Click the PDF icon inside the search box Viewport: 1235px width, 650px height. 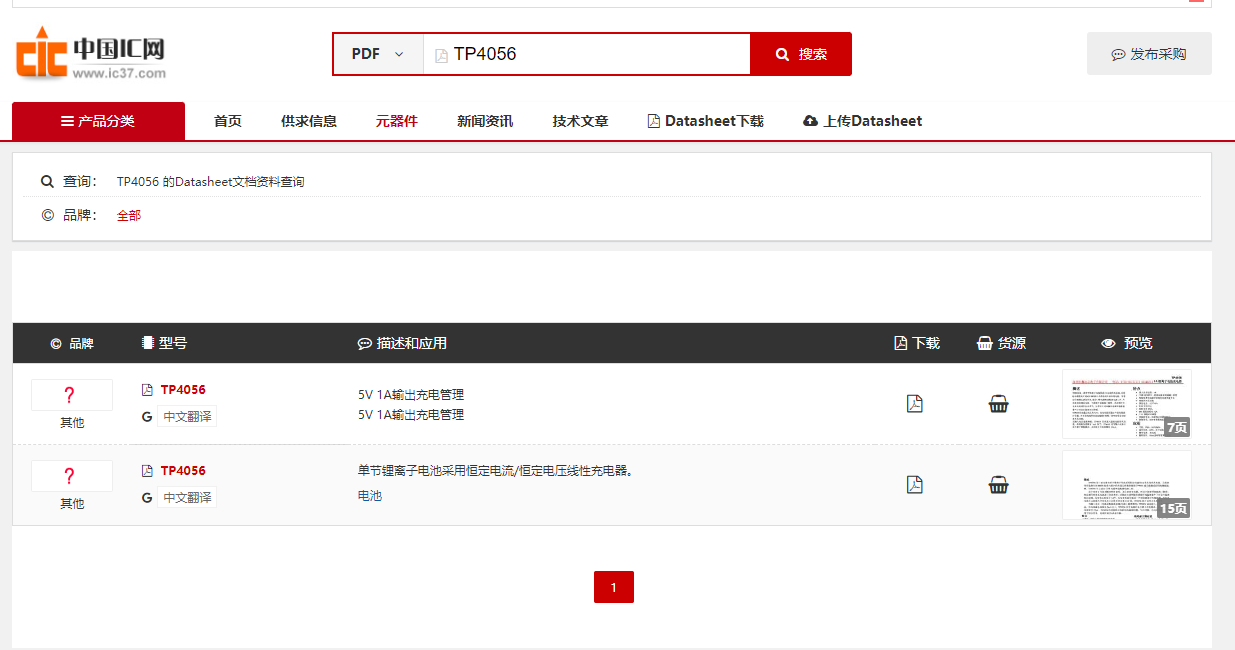click(x=441, y=55)
